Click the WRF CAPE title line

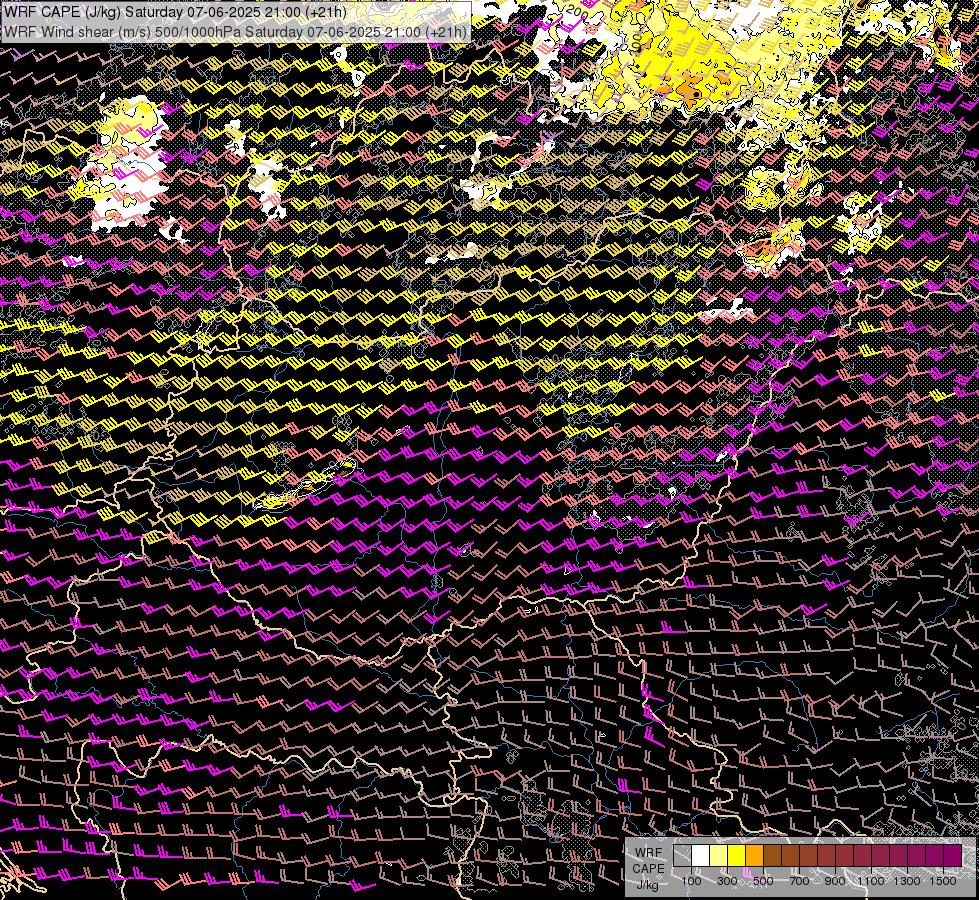coord(175,12)
